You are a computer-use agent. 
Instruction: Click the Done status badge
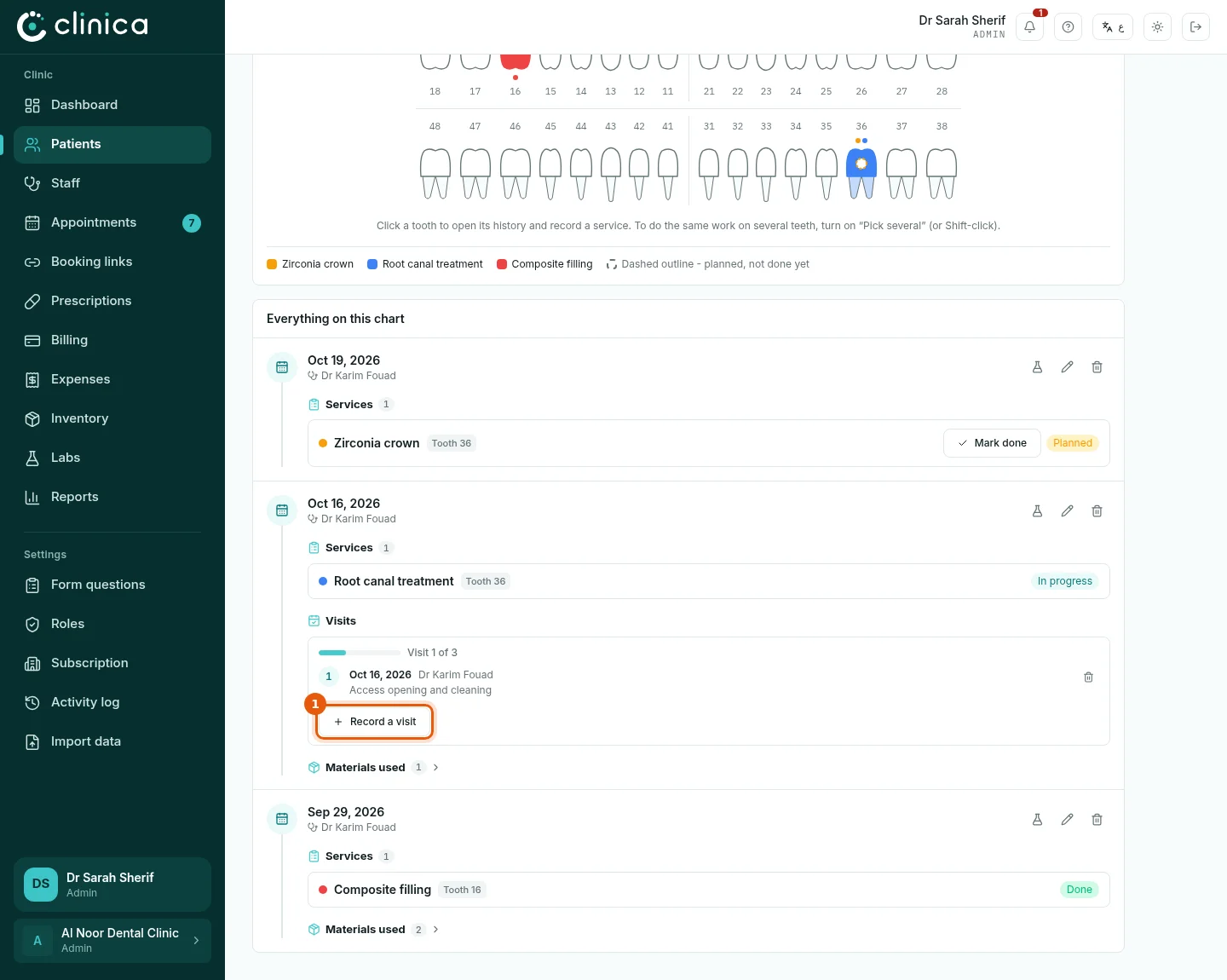[1080, 890]
